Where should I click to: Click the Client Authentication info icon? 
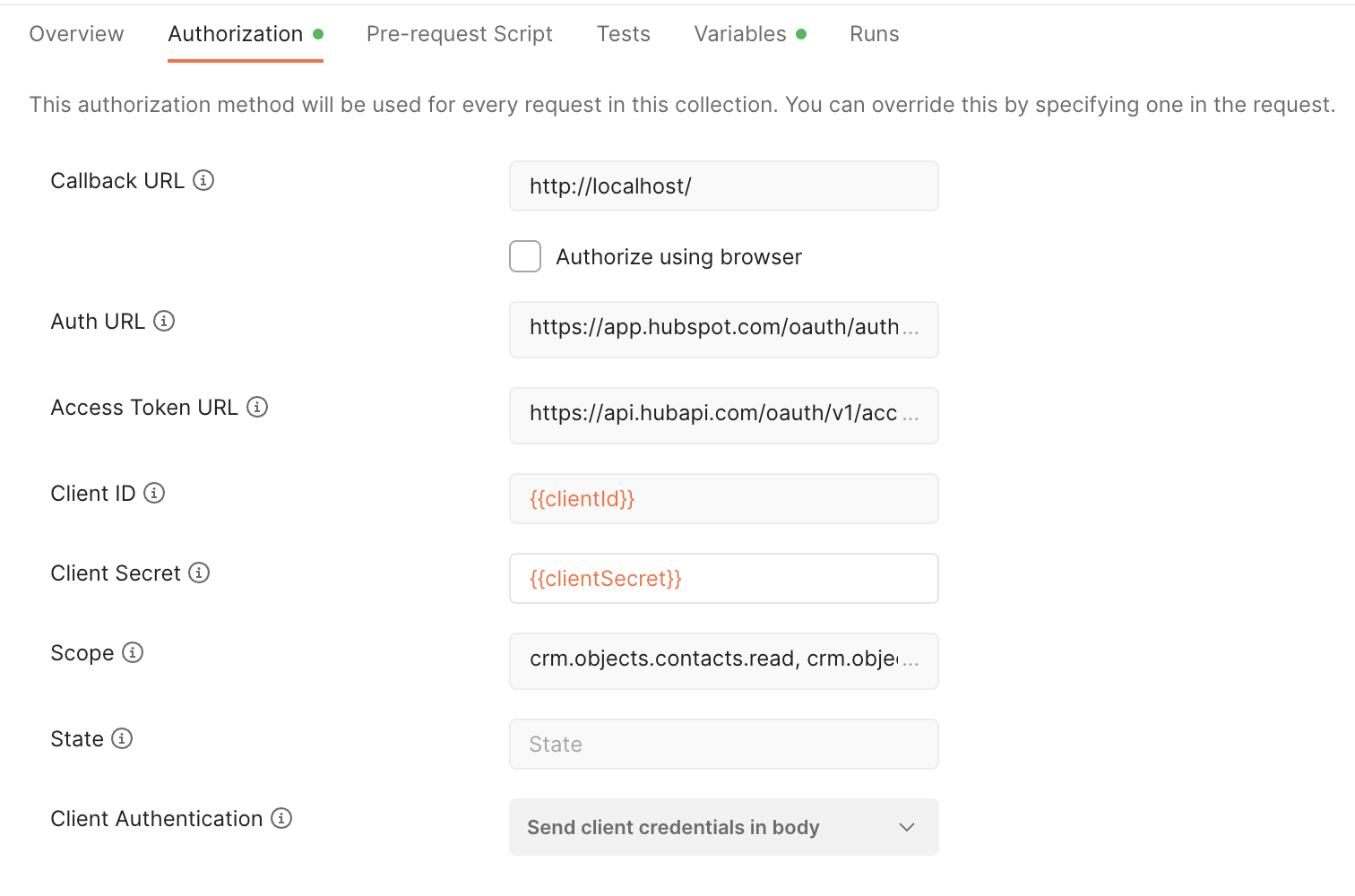281,818
